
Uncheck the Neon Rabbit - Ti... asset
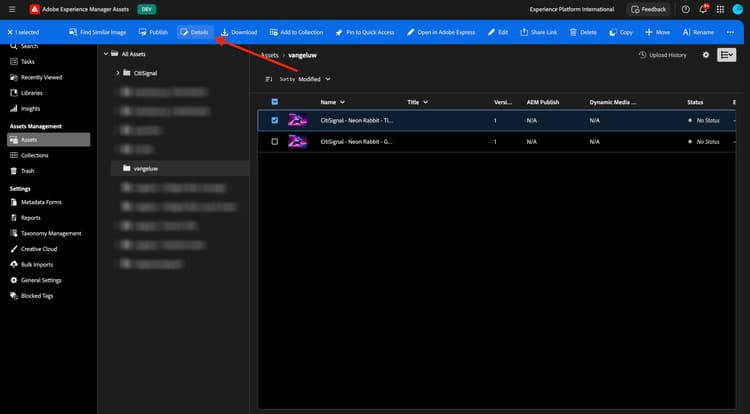pos(275,120)
